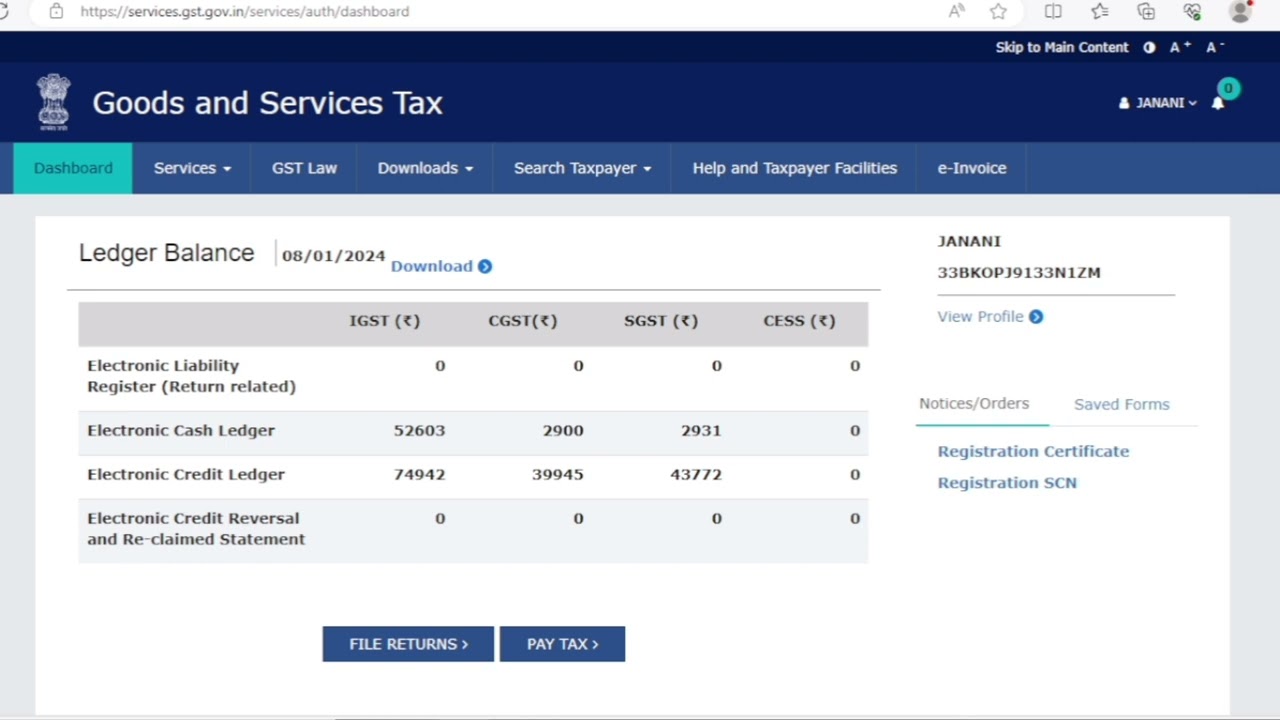Click the ledger date 08/01/2024
Image resolution: width=1280 pixels, height=720 pixels.
point(333,256)
